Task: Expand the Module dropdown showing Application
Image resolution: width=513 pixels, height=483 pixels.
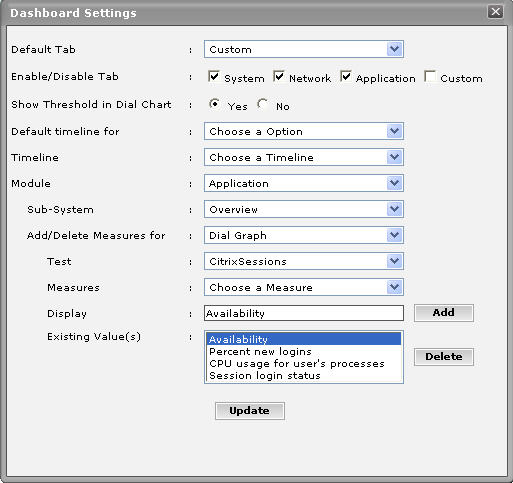Action: tap(304, 183)
